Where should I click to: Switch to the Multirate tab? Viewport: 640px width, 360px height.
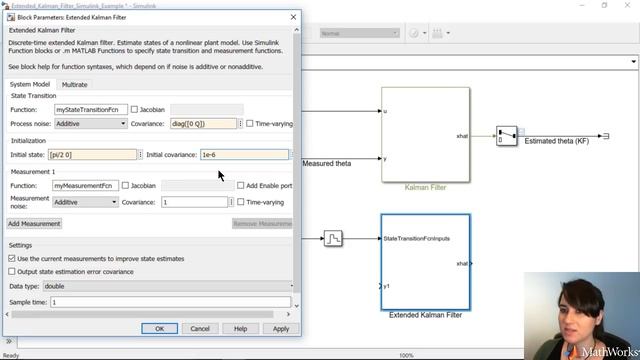74,84
